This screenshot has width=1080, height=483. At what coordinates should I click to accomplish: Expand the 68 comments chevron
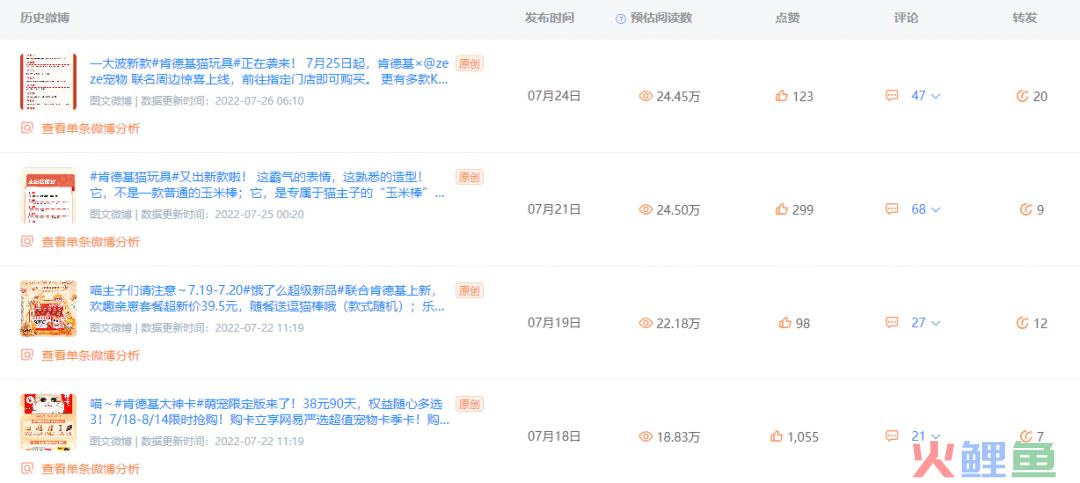click(935, 209)
